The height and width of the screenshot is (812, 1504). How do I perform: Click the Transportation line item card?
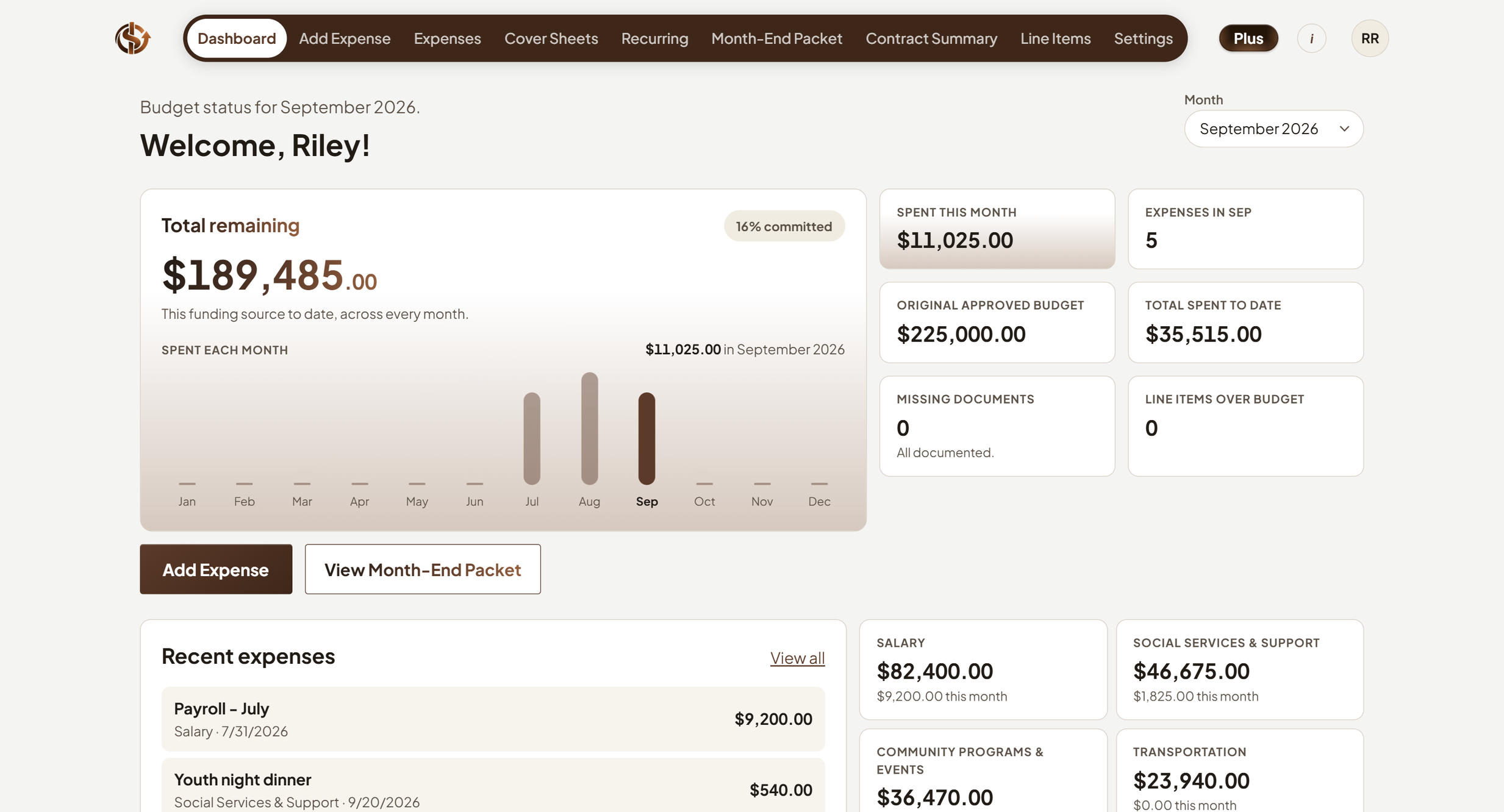click(1239, 771)
